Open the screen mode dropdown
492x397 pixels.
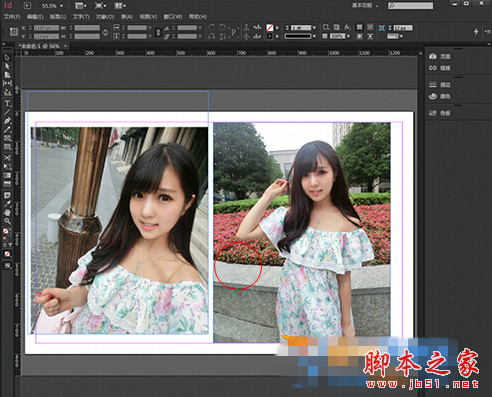(100, 6)
